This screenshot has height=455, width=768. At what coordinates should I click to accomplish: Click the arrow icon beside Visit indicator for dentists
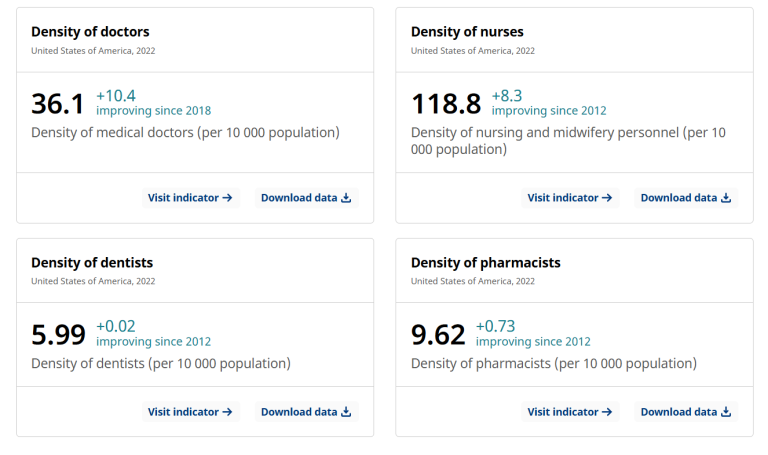228,412
